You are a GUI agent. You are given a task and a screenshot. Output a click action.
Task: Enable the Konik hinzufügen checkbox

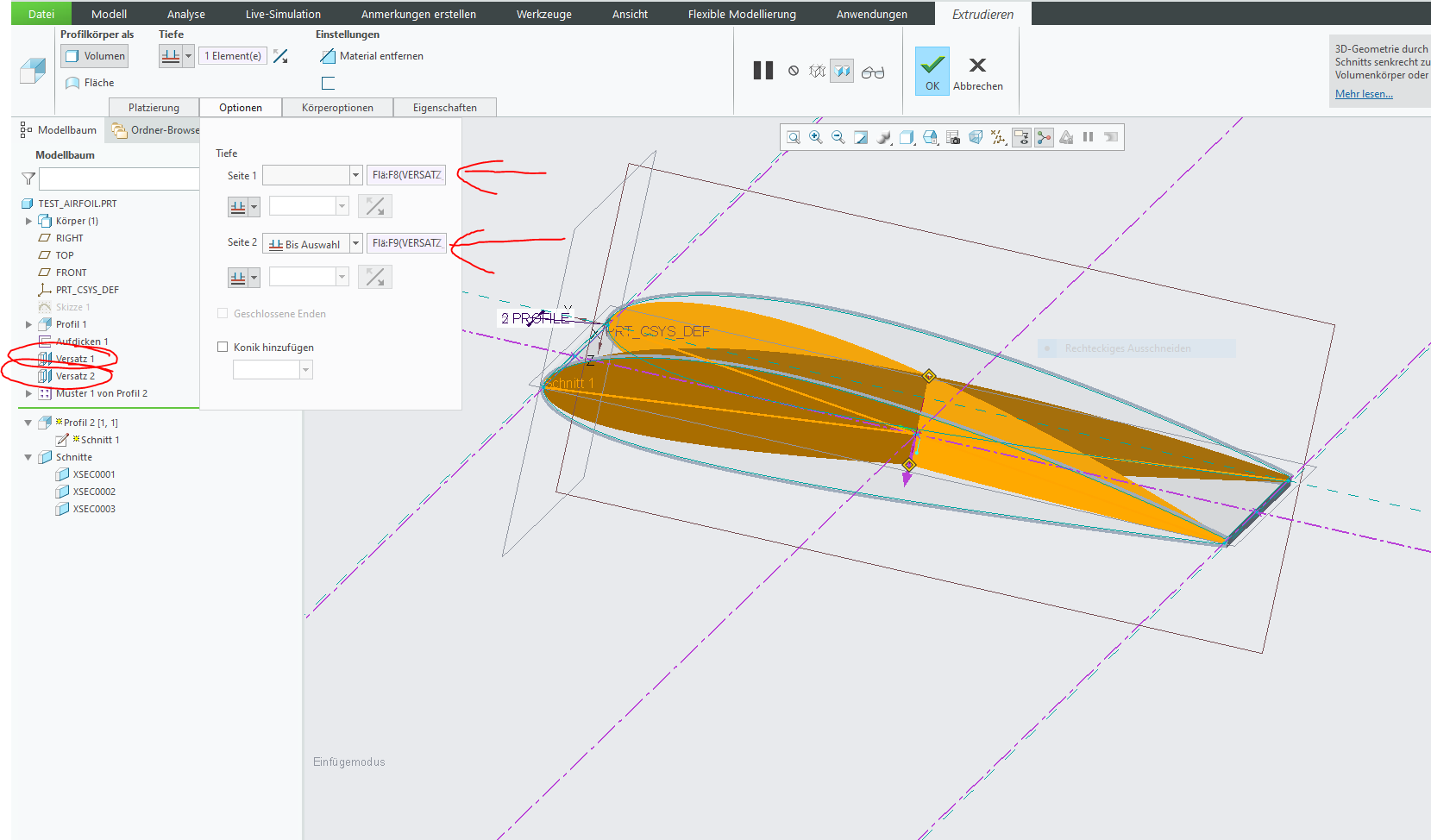[x=223, y=347]
